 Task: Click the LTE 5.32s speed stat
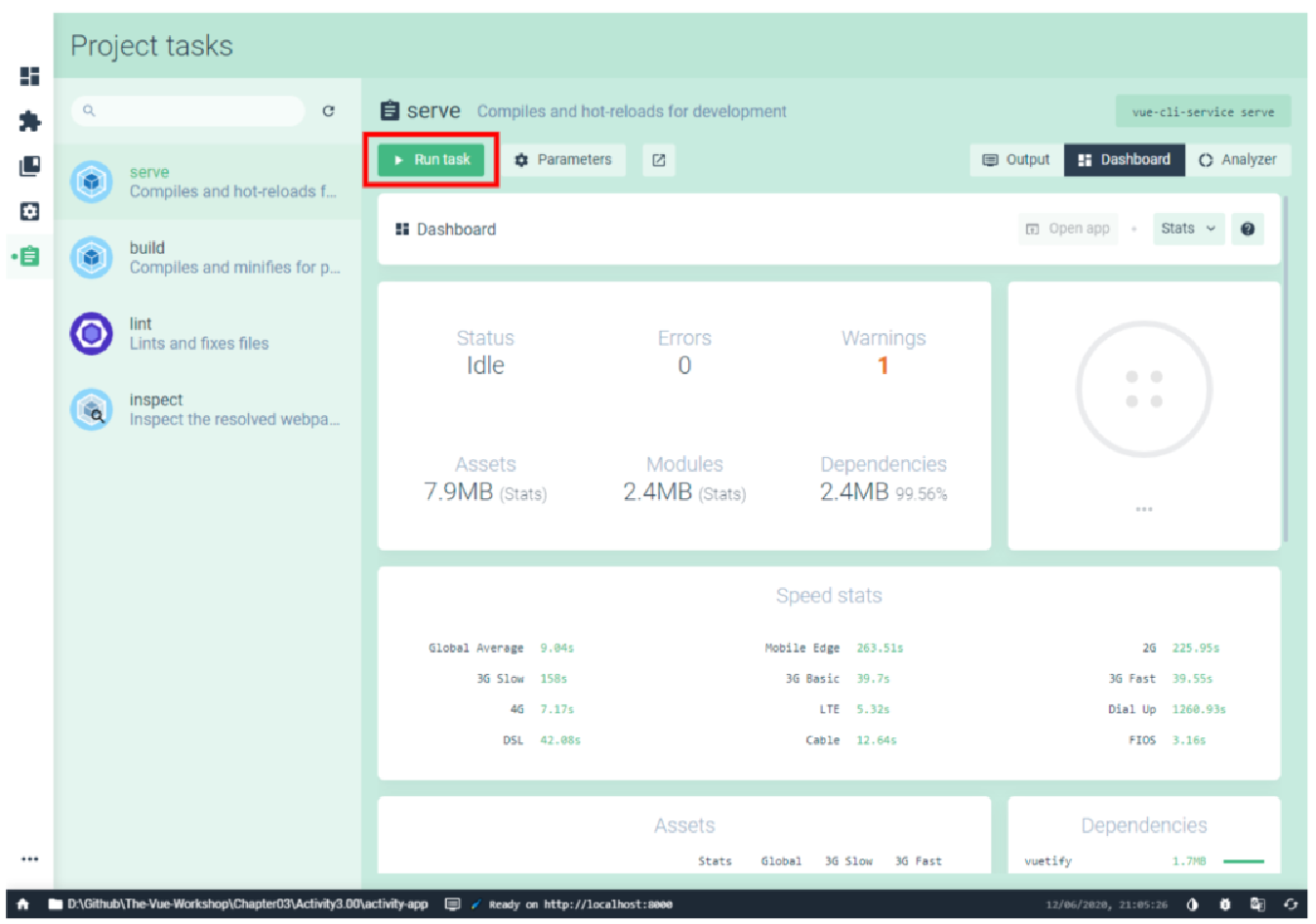(854, 710)
